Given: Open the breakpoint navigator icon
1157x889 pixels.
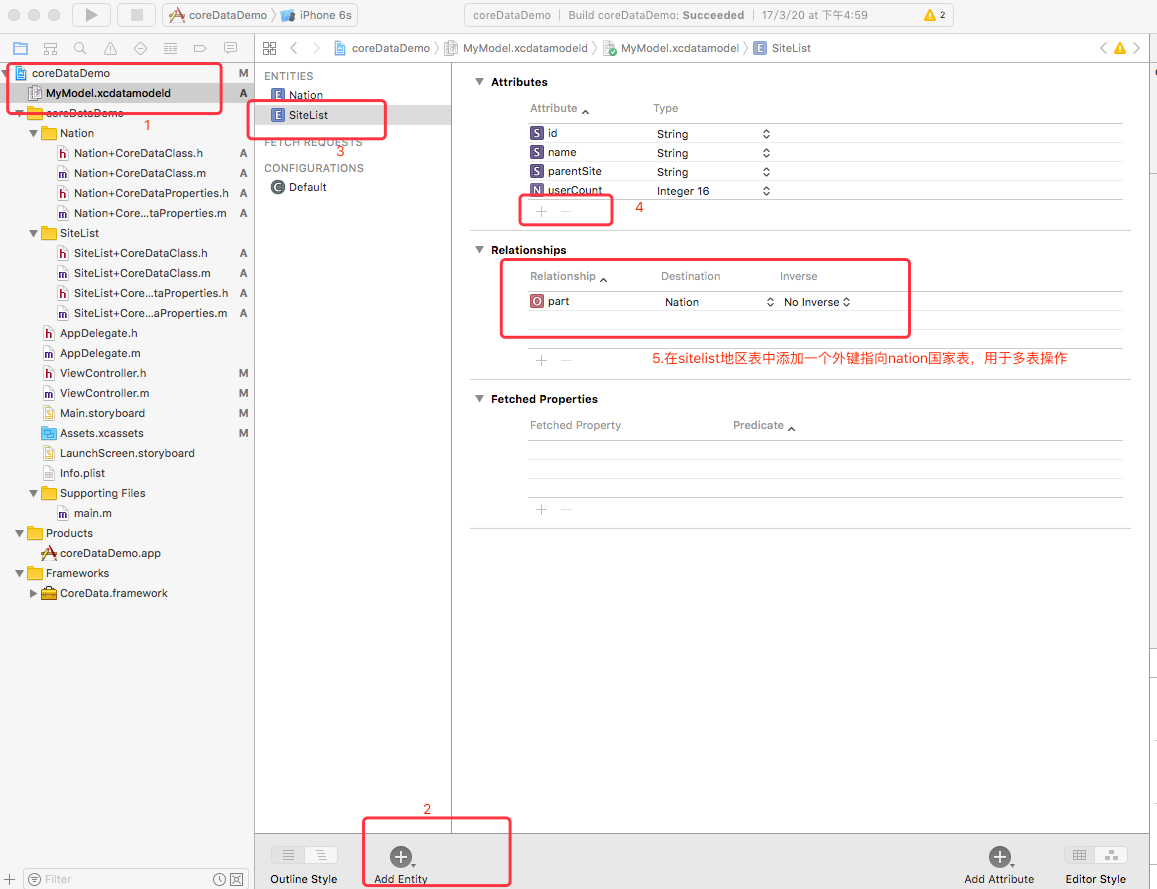Looking at the screenshot, I should [x=200, y=48].
